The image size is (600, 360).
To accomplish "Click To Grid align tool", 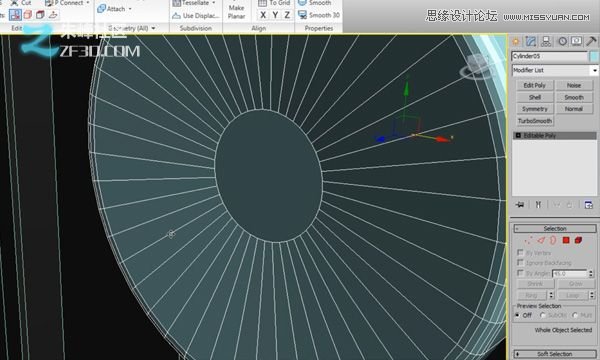I will tap(274, 3).
